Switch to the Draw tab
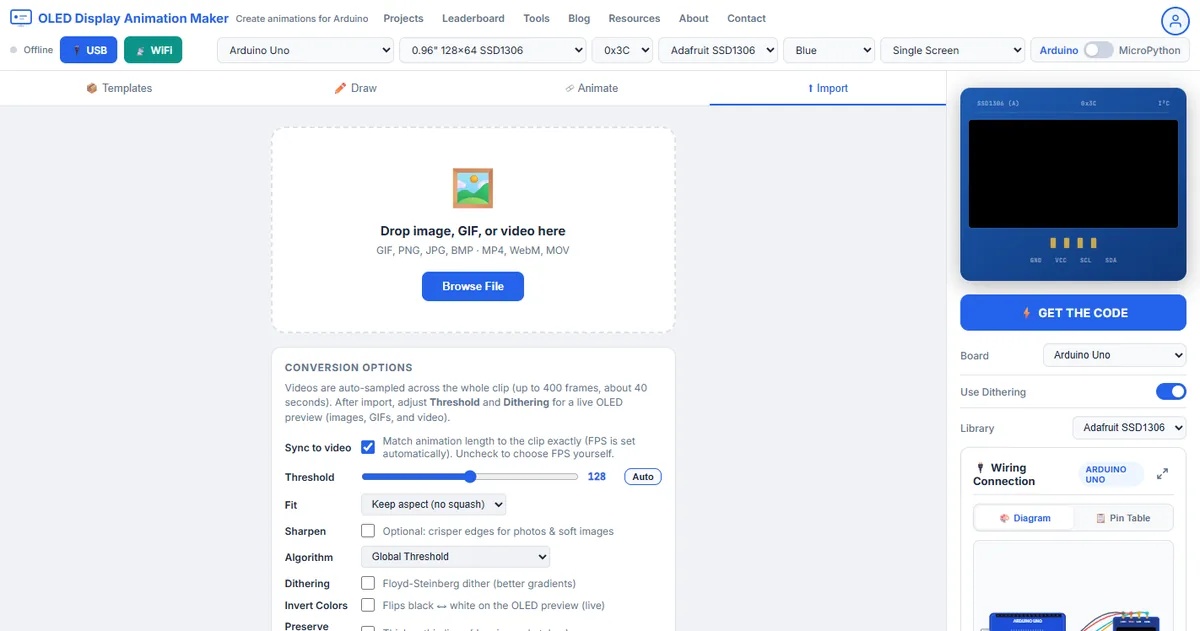 [x=355, y=88]
